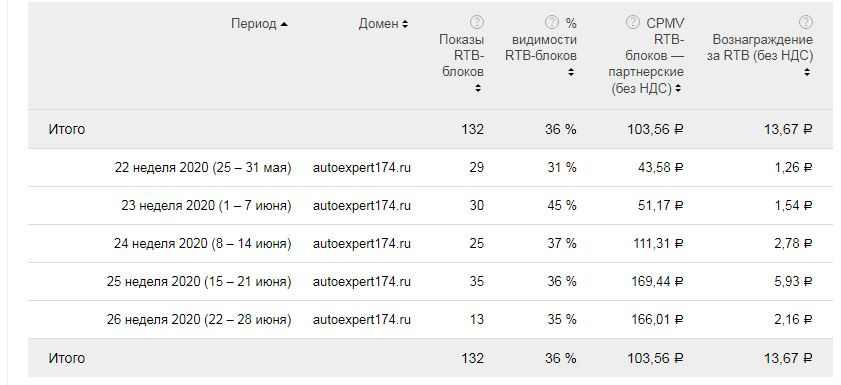Sort Вознаграждение за RTB using arrows
Screen dimensions: 841x385
click(807, 72)
